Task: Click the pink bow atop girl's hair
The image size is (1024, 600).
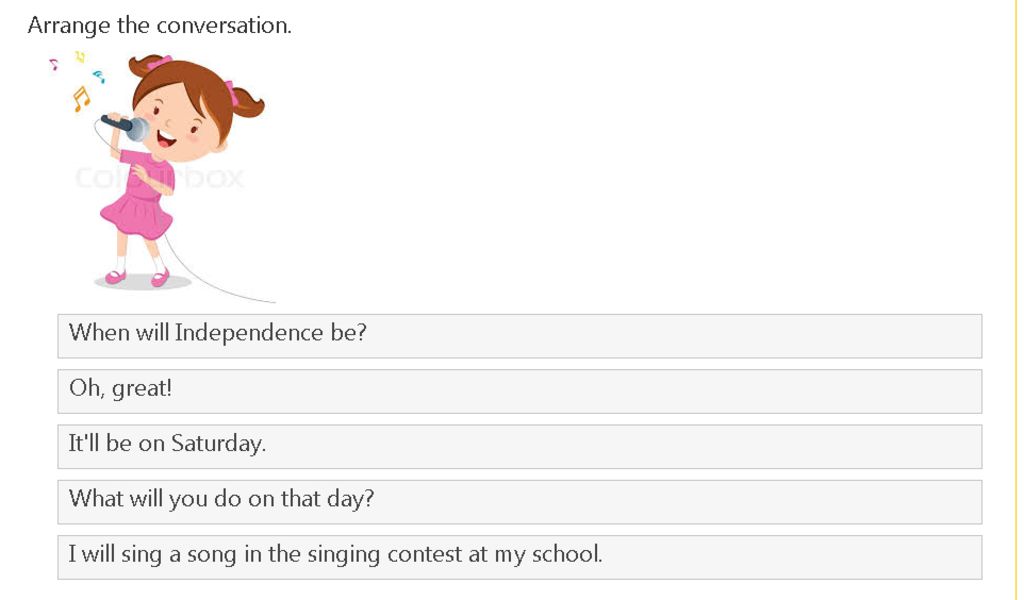Action: click(159, 63)
